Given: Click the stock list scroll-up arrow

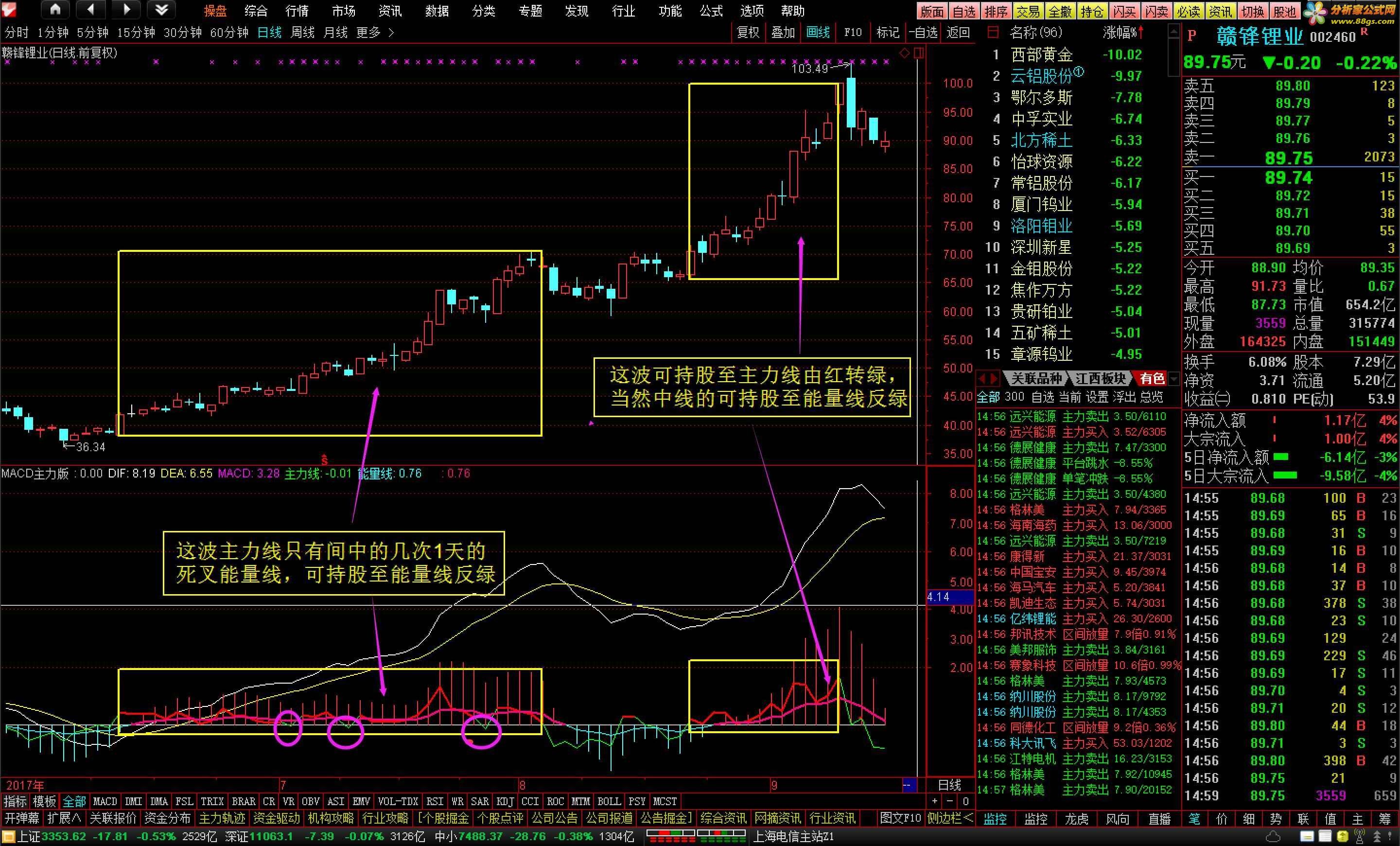Looking at the screenshot, I should click(x=1174, y=31).
